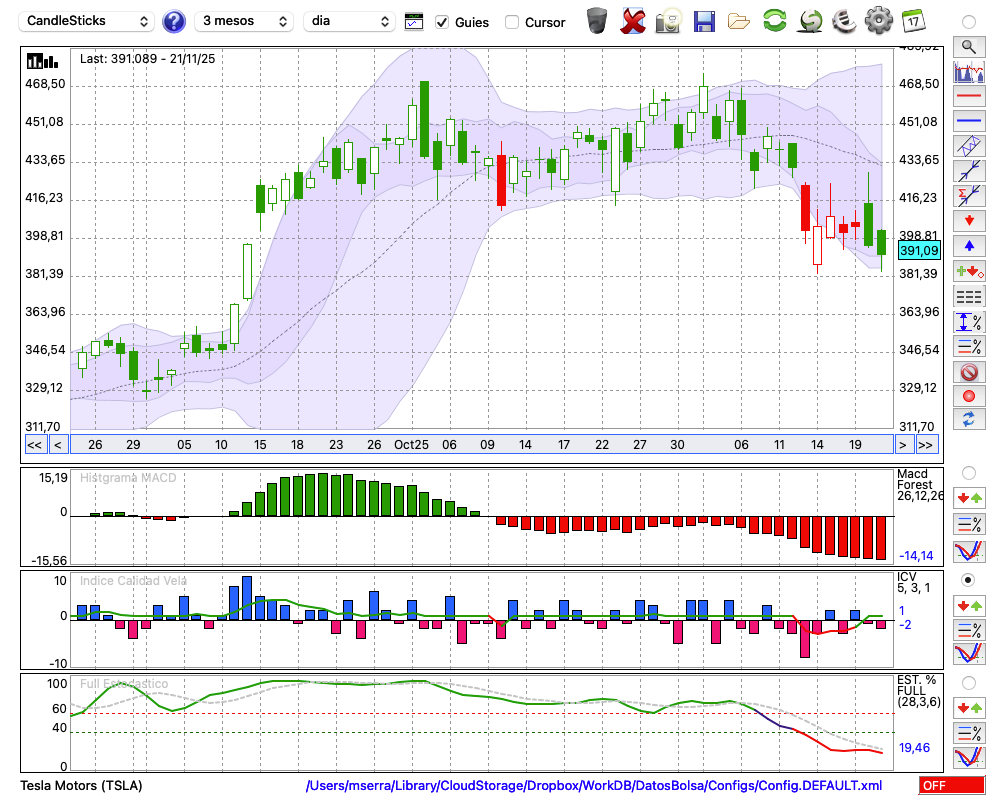1000x800 pixels.
Task: Open the CandleSticks chart type dropdown
Action: click(87, 21)
